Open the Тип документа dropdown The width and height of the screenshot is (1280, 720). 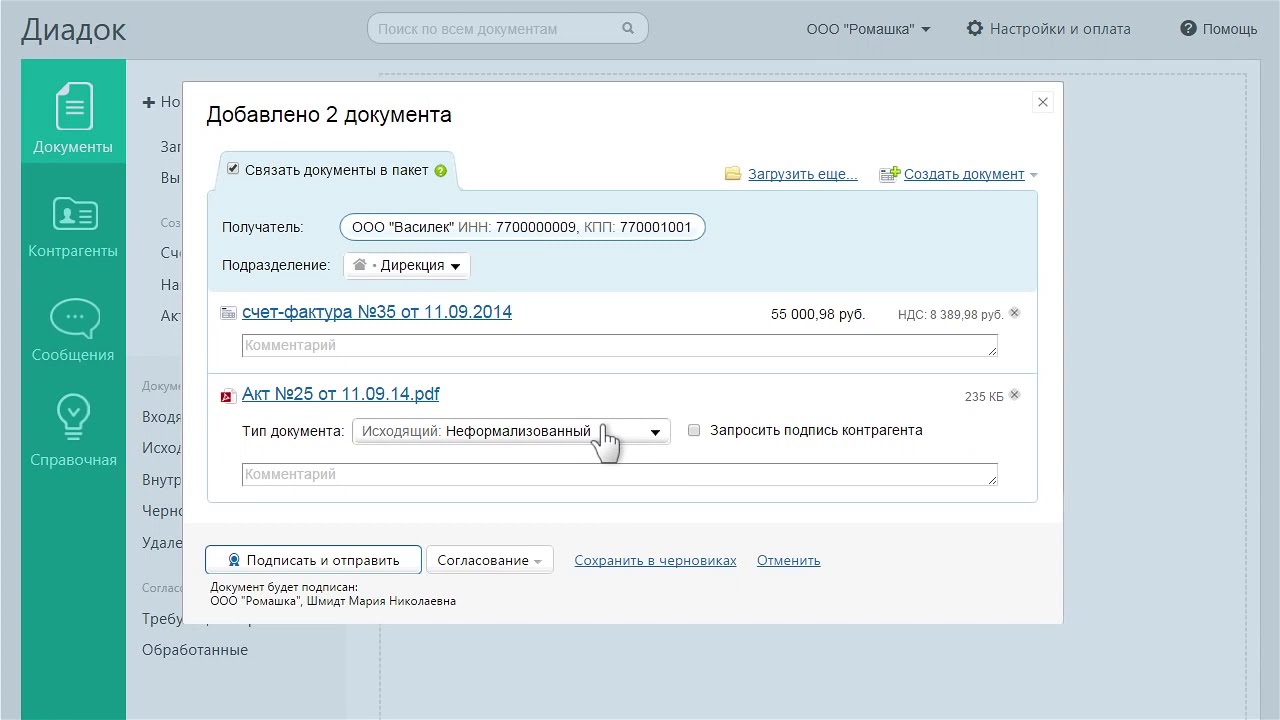(511, 431)
